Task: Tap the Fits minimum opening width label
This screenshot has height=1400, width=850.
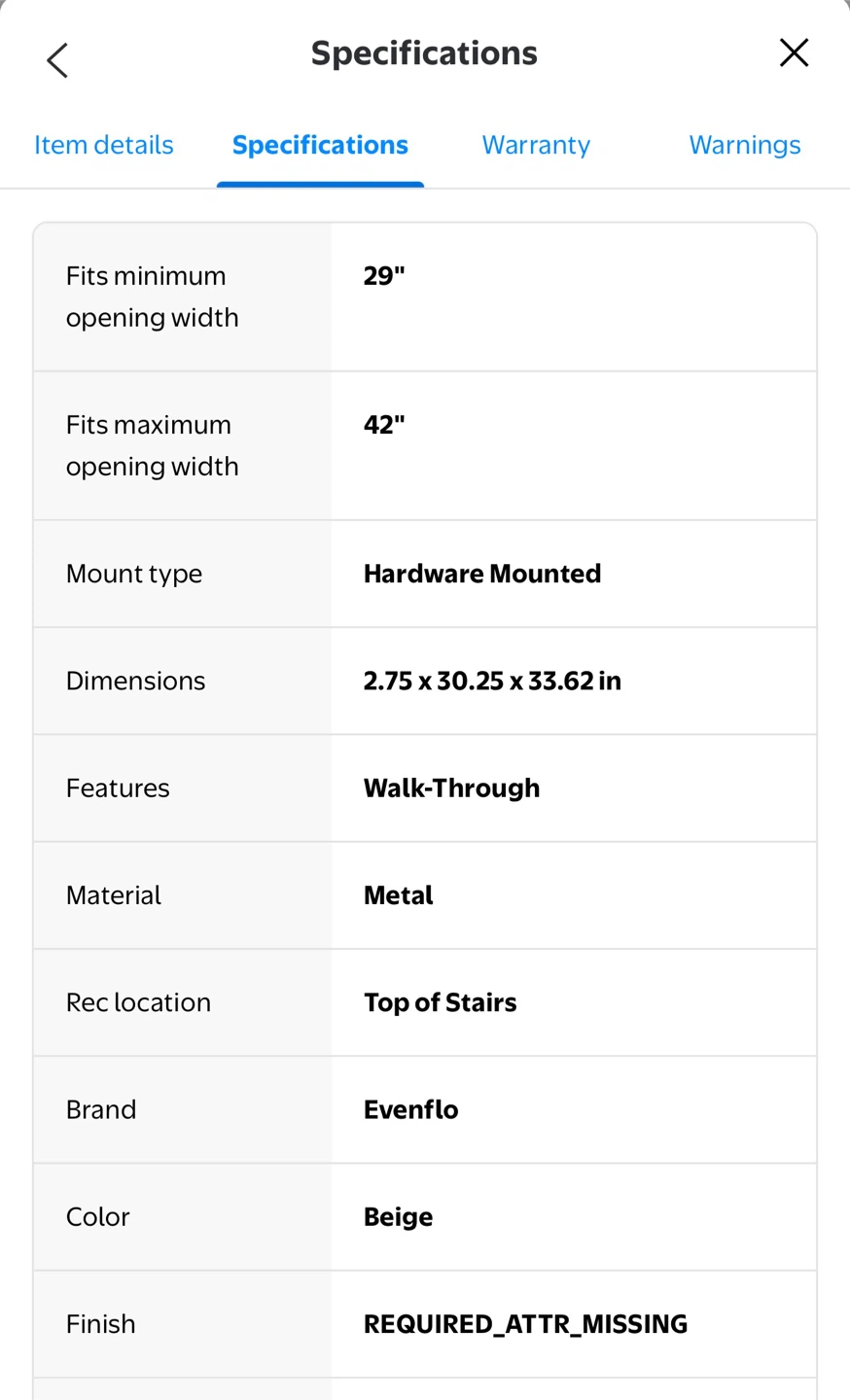Action: [153, 297]
